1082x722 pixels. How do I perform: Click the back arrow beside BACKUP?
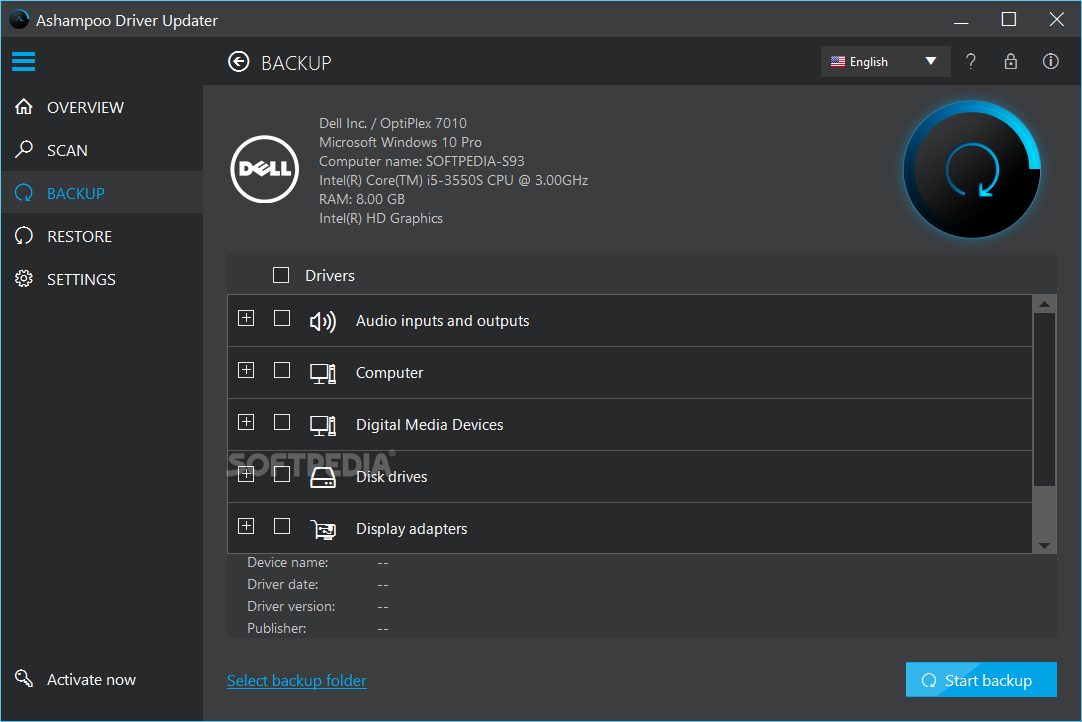coord(239,62)
